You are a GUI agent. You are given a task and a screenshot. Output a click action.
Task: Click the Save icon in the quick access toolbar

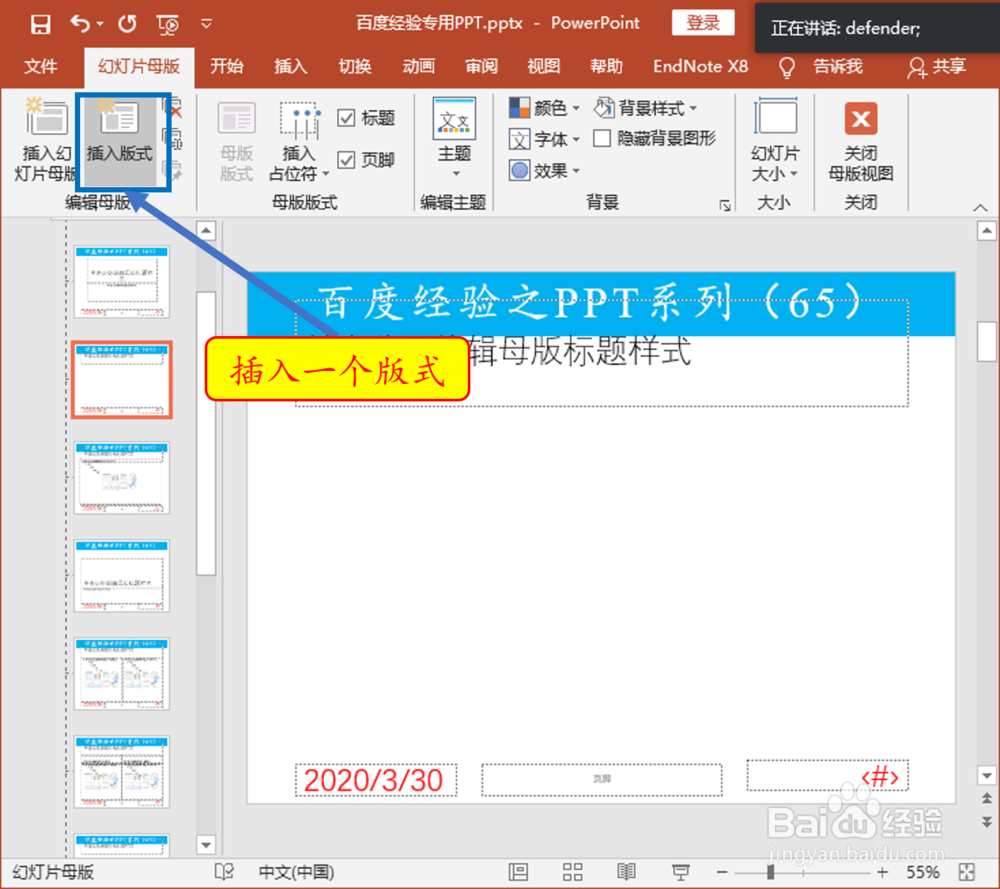pos(40,24)
